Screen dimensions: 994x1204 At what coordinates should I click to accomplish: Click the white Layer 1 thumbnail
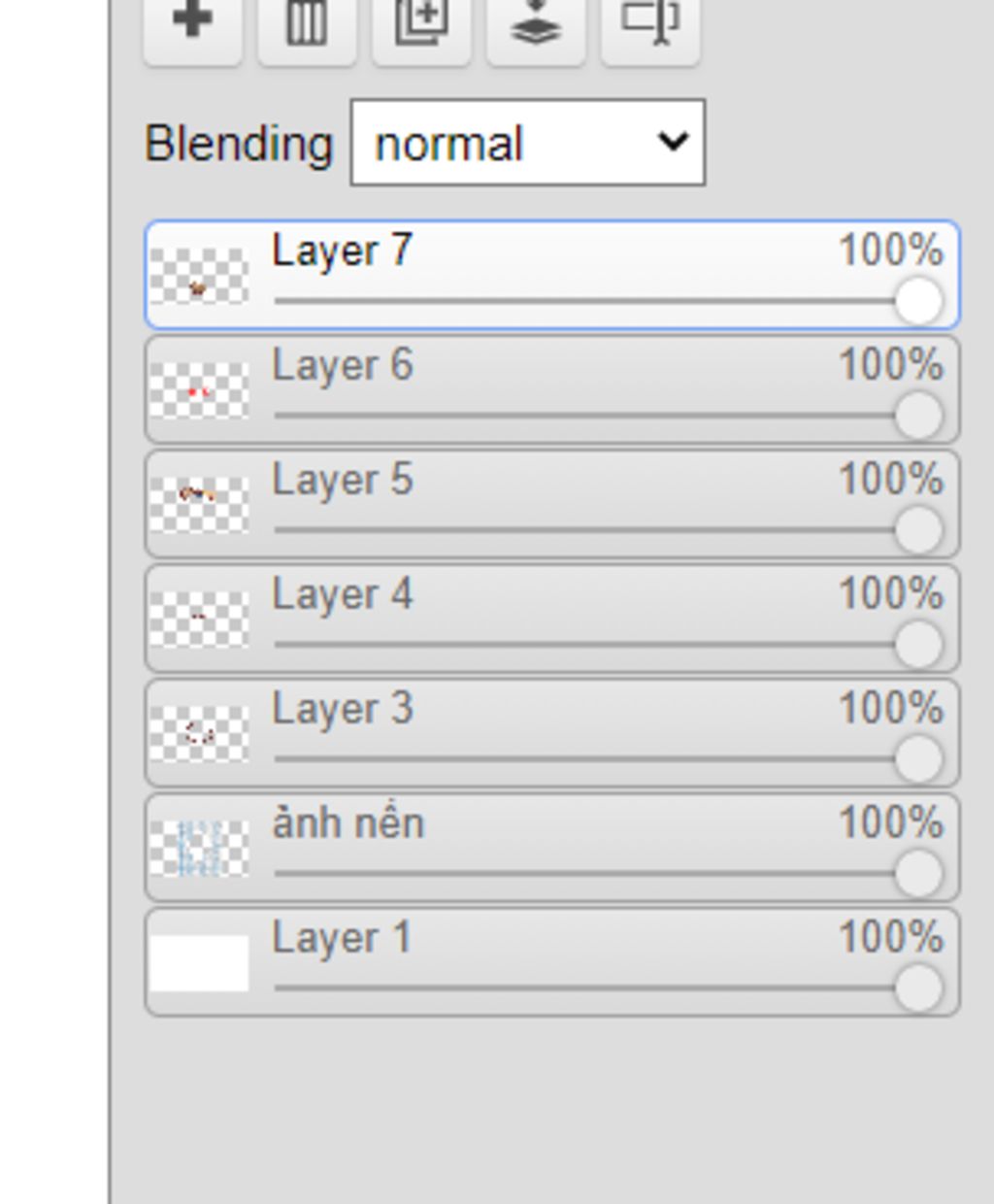[199, 963]
